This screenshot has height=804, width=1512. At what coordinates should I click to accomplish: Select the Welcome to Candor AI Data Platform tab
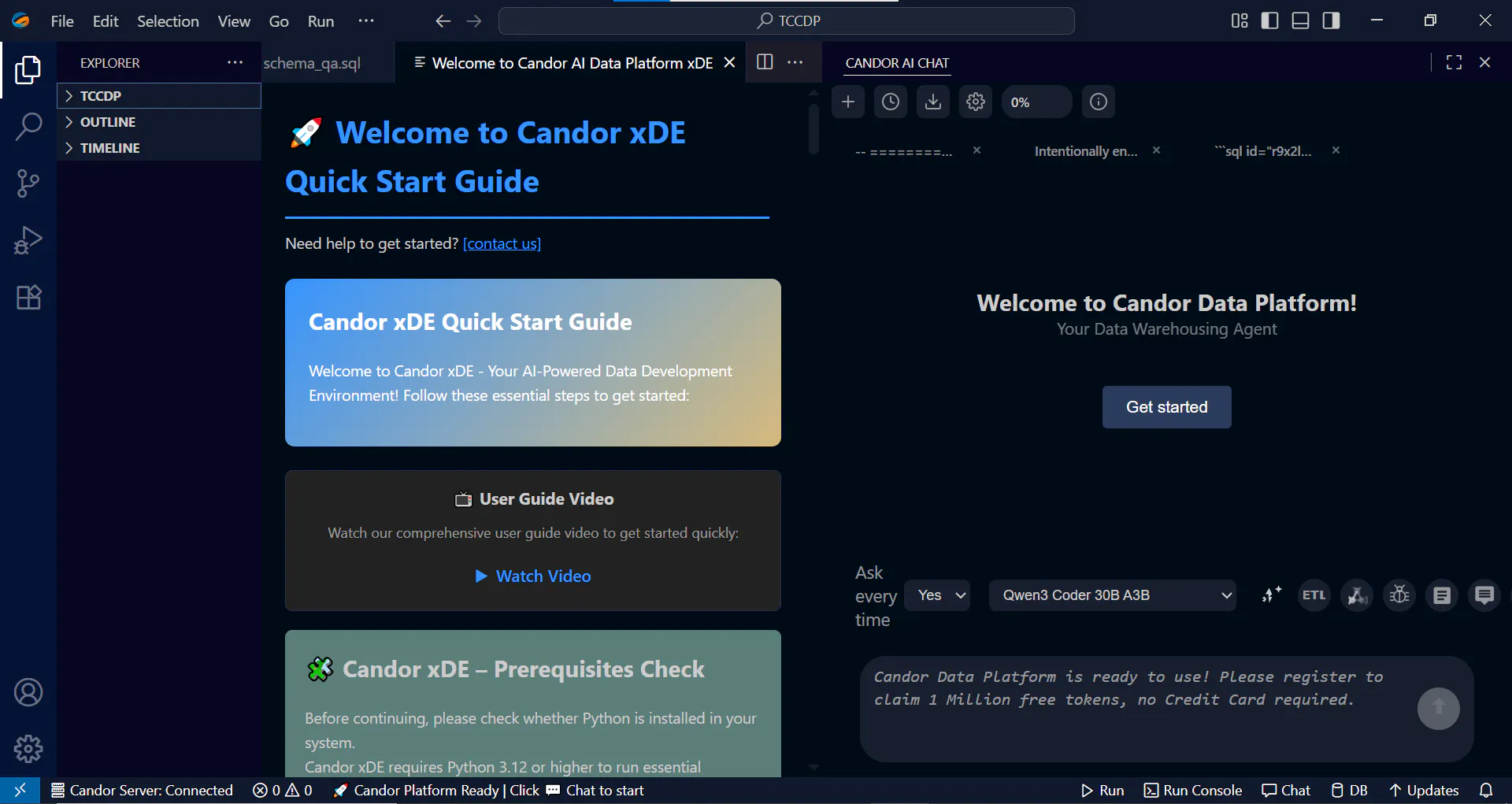[x=572, y=63]
